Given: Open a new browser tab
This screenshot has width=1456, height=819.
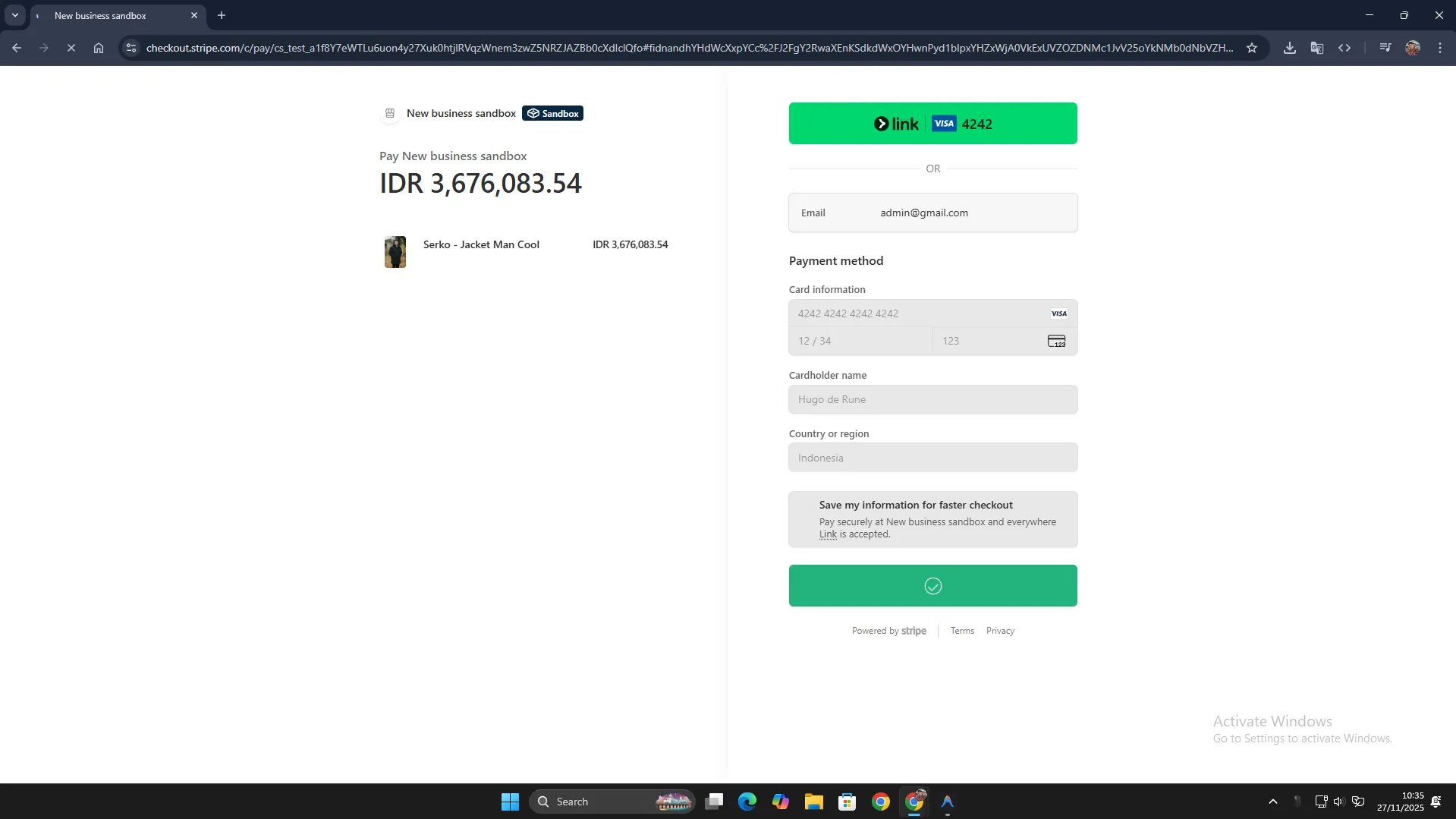Looking at the screenshot, I should pos(222,15).
